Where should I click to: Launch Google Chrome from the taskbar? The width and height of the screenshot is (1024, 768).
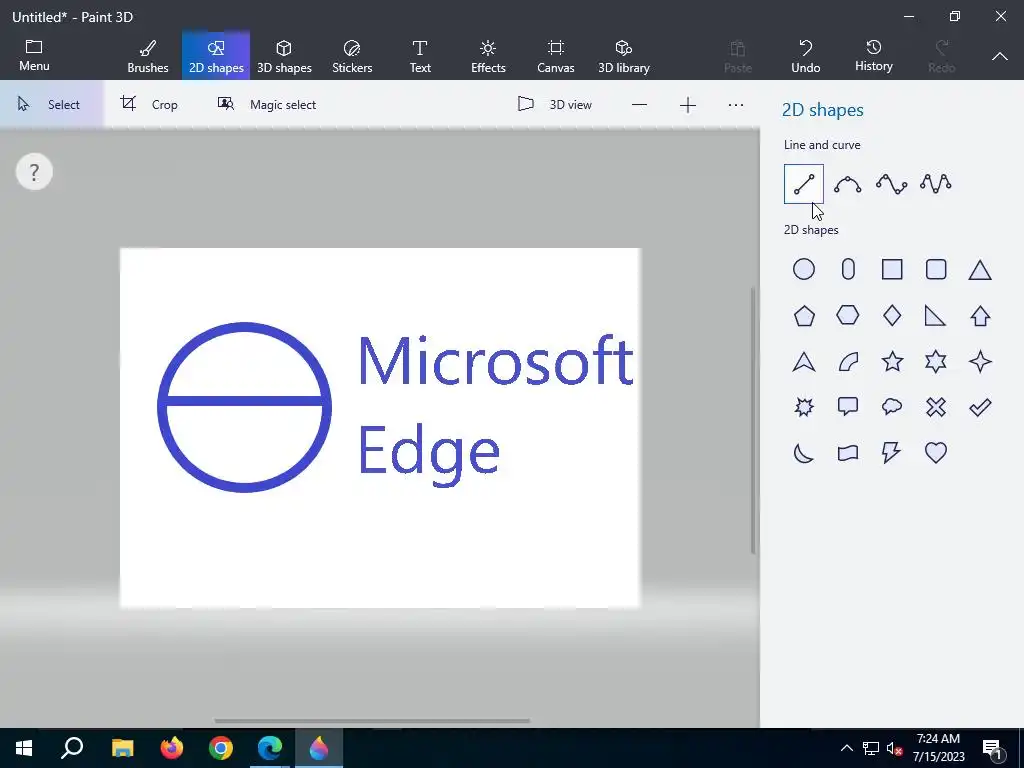(x=221, y=748)
